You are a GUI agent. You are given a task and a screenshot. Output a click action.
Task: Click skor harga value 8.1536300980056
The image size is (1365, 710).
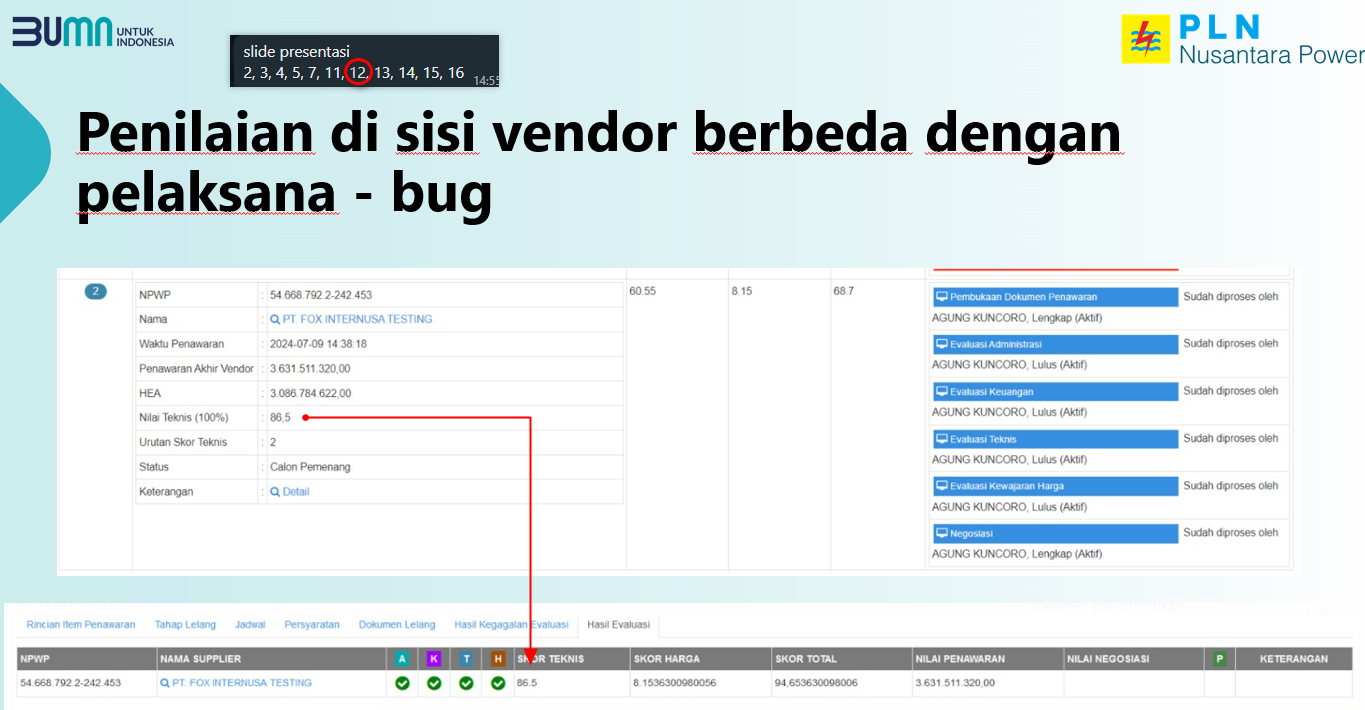coord(675,683)
